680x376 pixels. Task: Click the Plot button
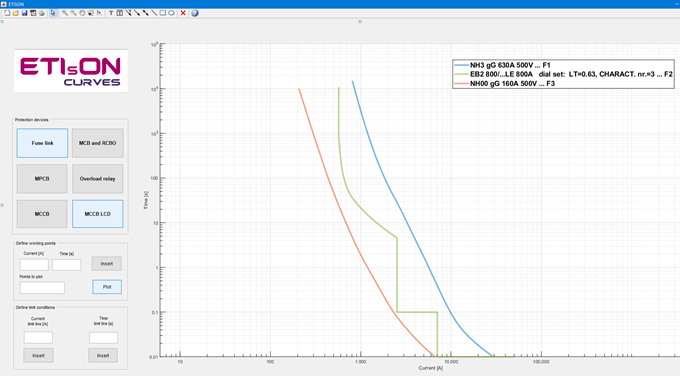pos(107,287)
